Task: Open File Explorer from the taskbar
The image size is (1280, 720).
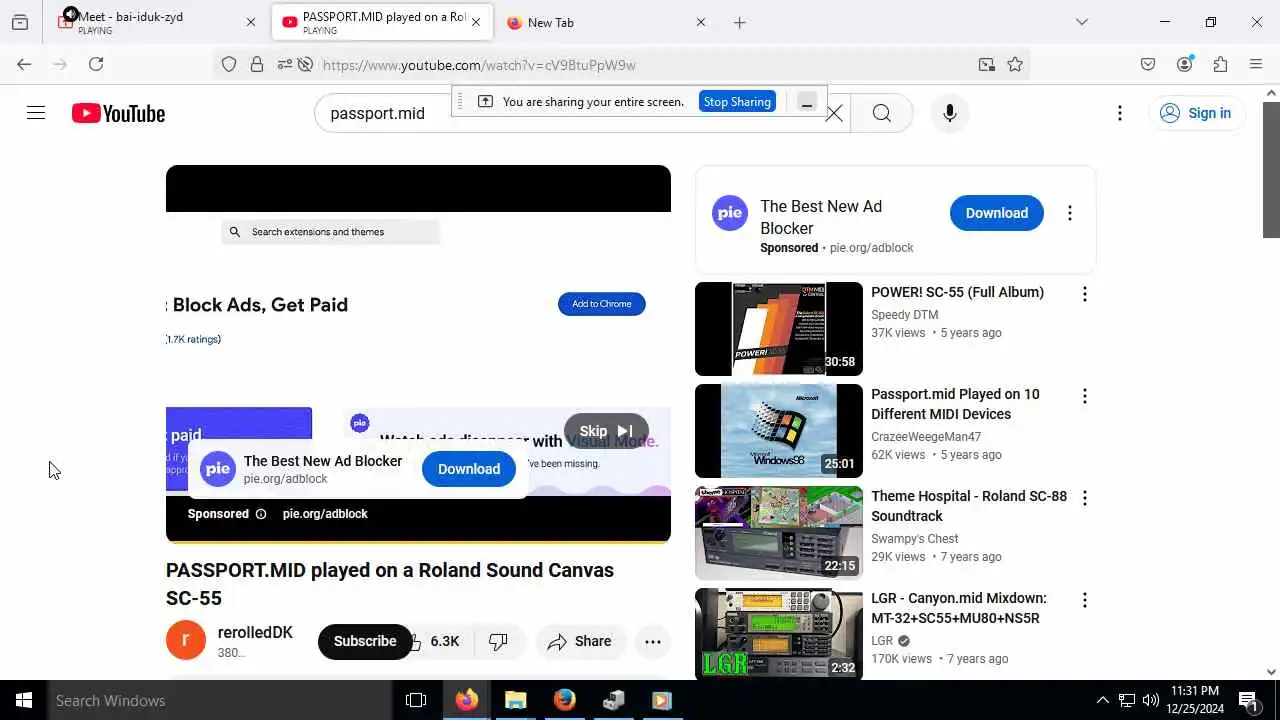Action: click(x=515, y=700)
